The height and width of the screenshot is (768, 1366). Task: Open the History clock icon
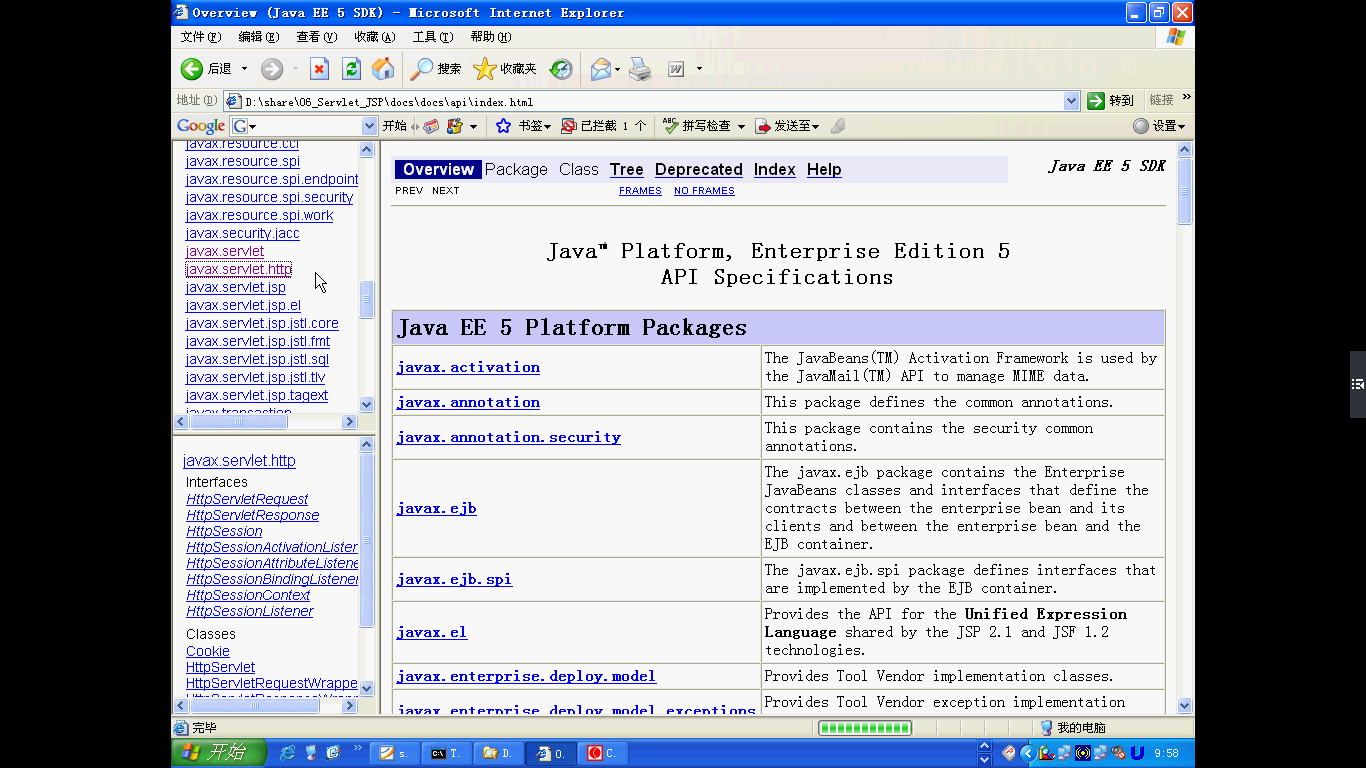coord(561,69)
